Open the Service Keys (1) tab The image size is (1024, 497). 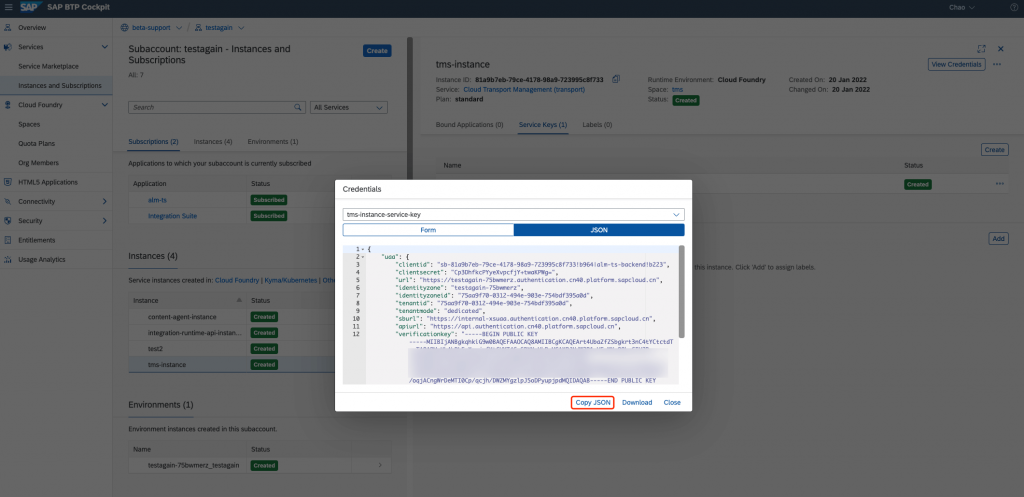(x=543, y=124)
